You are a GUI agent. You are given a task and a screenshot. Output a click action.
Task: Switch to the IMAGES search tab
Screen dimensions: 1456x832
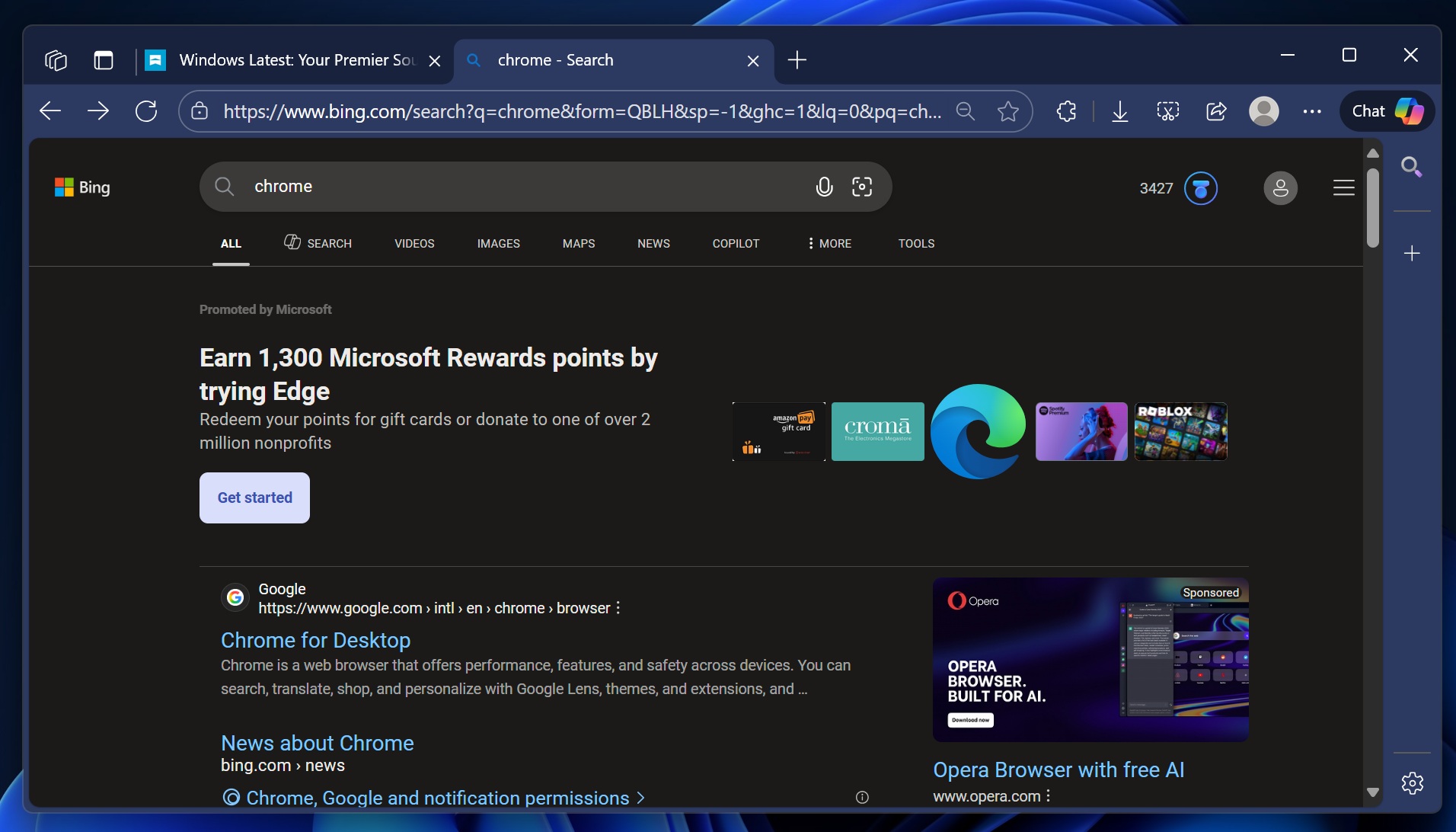tap(498, 244)
